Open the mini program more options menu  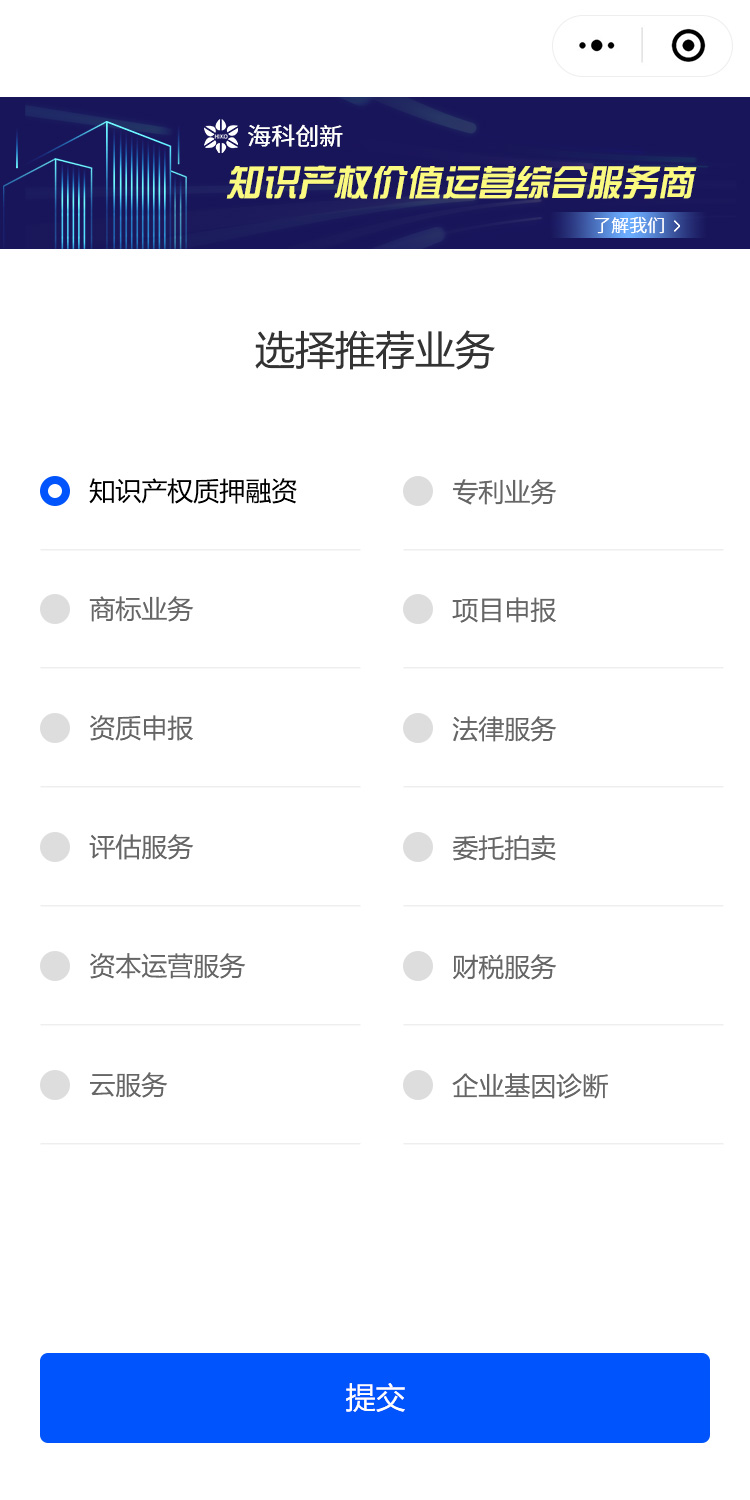tap(597, 46)
